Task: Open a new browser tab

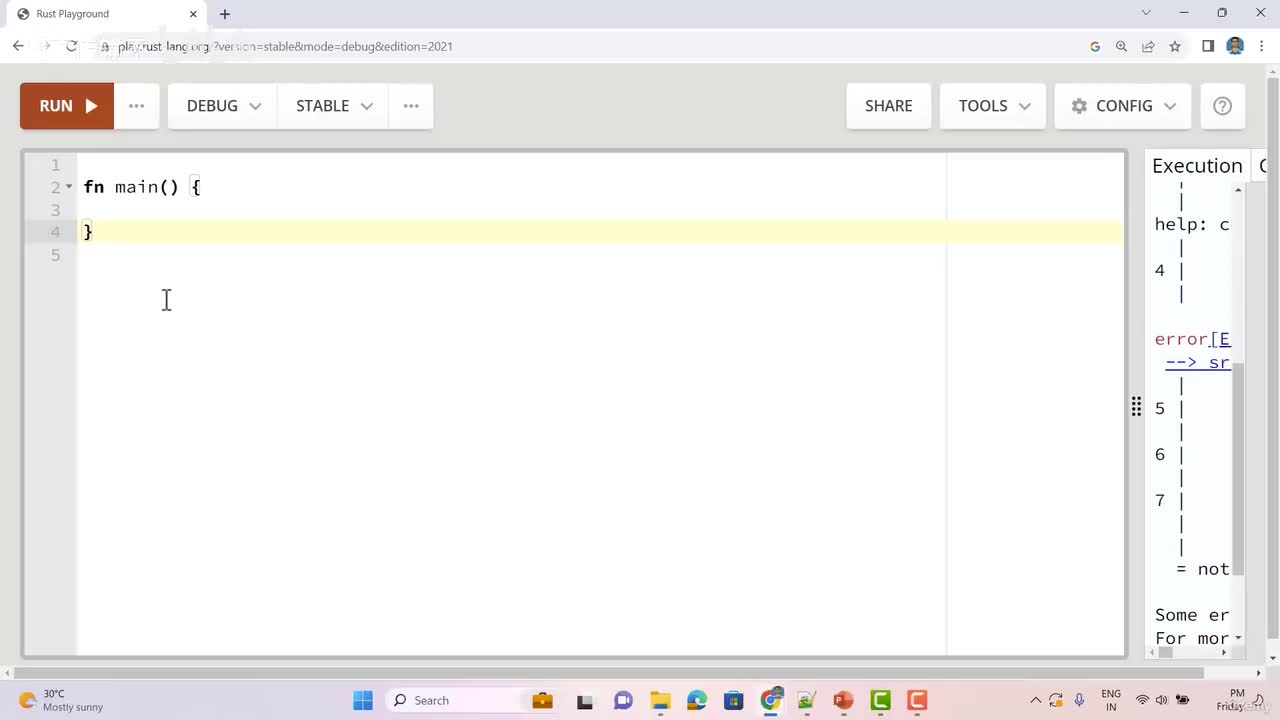Action: click(x=225, y=14)
